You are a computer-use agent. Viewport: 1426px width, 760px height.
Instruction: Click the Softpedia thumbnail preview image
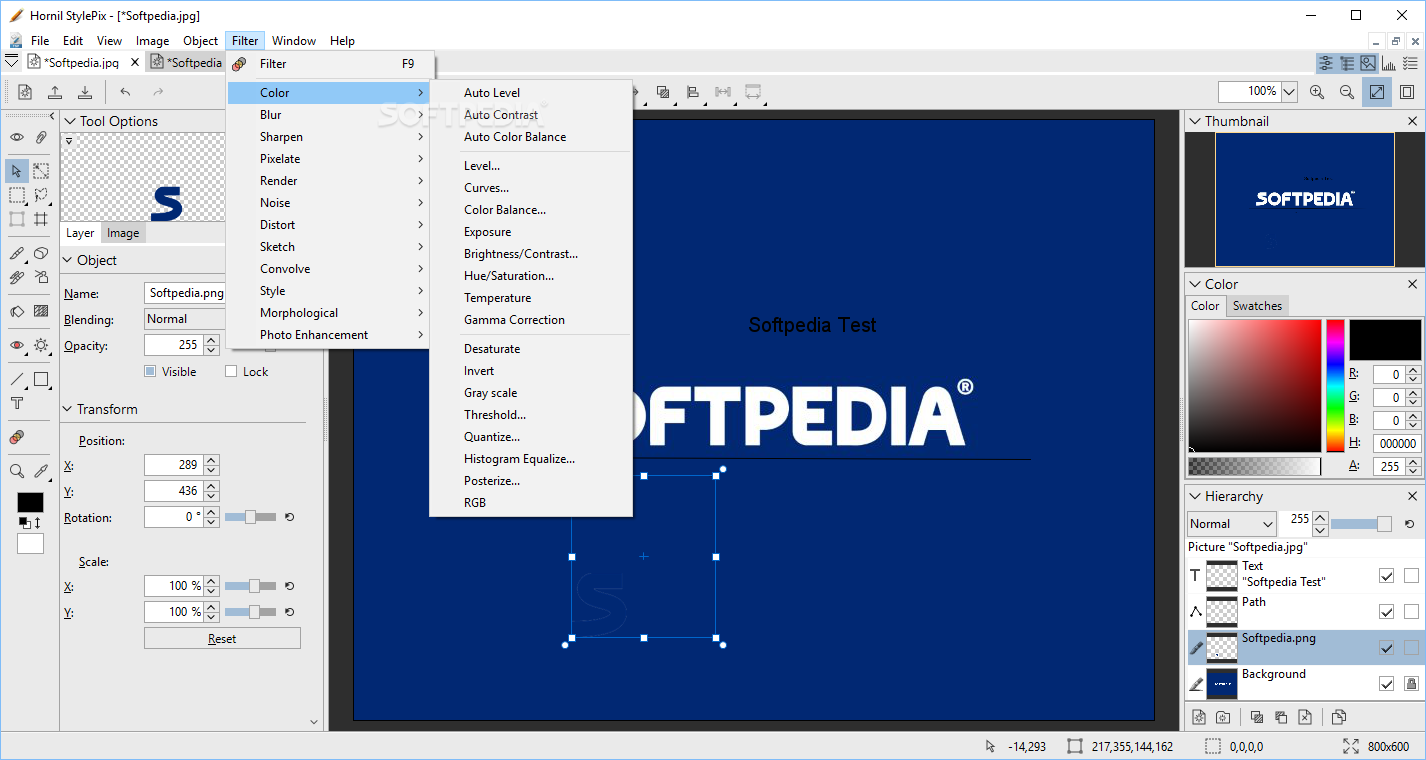[1304, 200]
